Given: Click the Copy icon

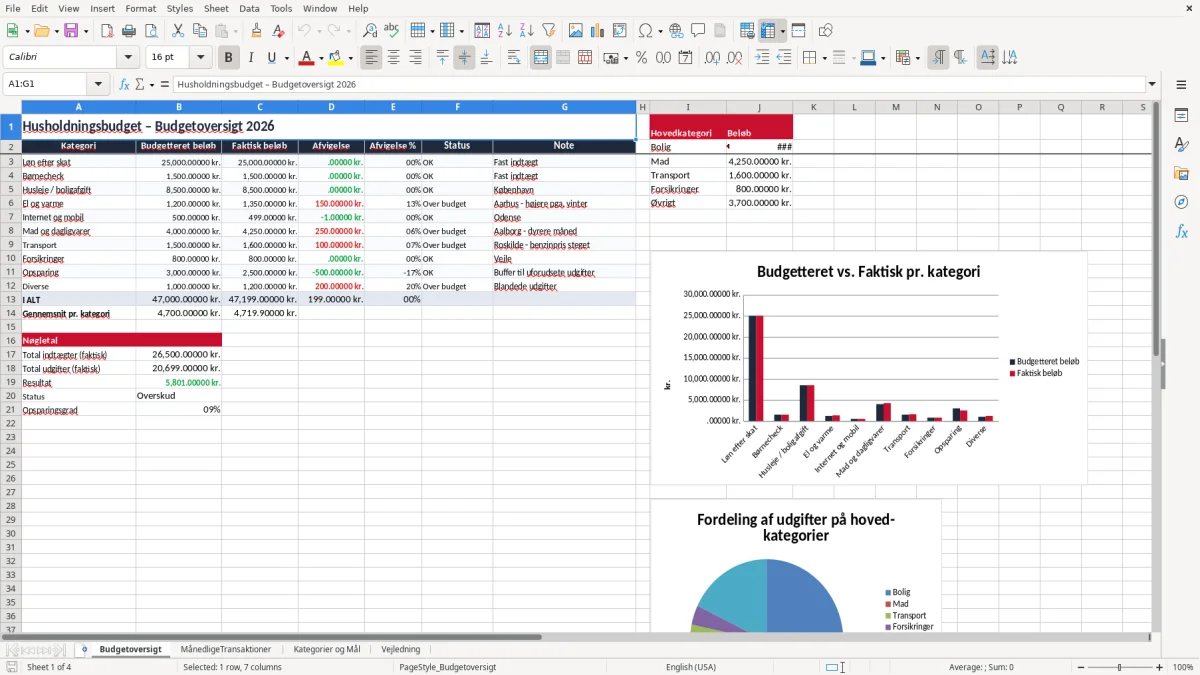Looking at the screenshot, I should click(x=199, y=31).
